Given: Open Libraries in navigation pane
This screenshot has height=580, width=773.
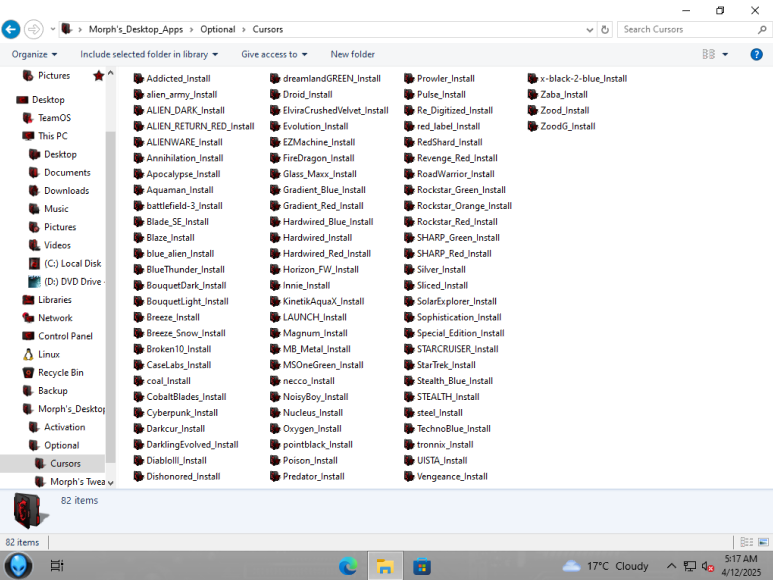Looking at the screenshot, I should pyautogui.click(x=55, y=300).
